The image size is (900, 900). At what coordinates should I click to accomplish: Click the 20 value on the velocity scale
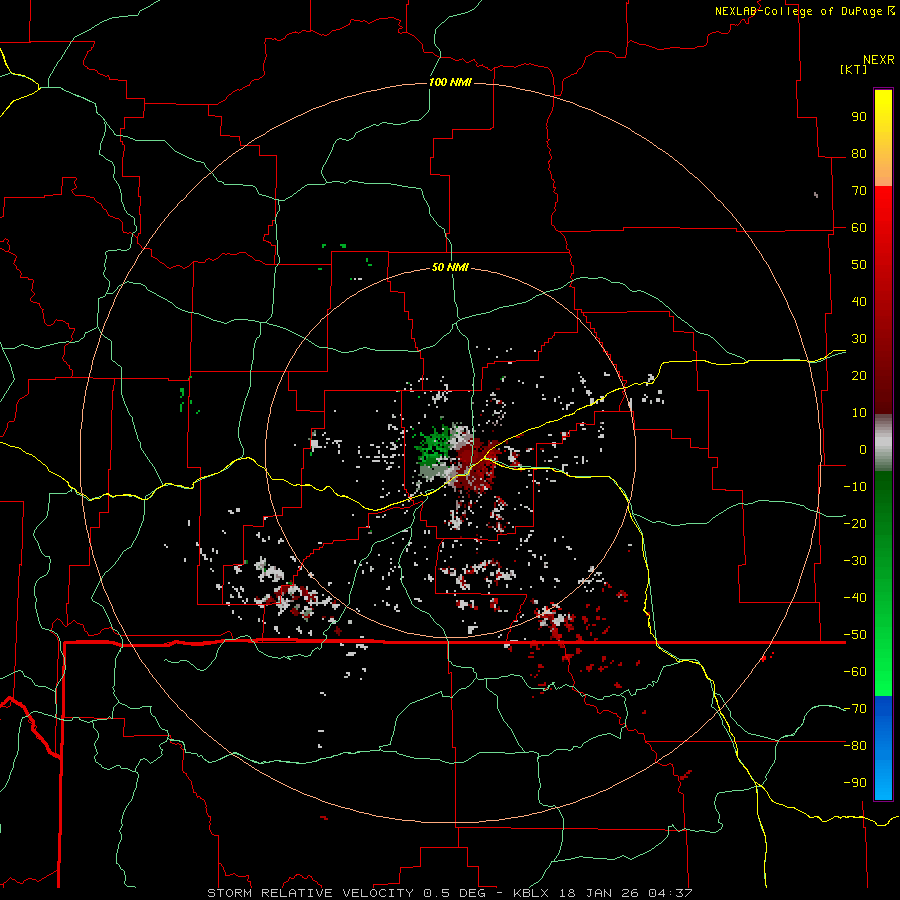[x=859, y=375]
